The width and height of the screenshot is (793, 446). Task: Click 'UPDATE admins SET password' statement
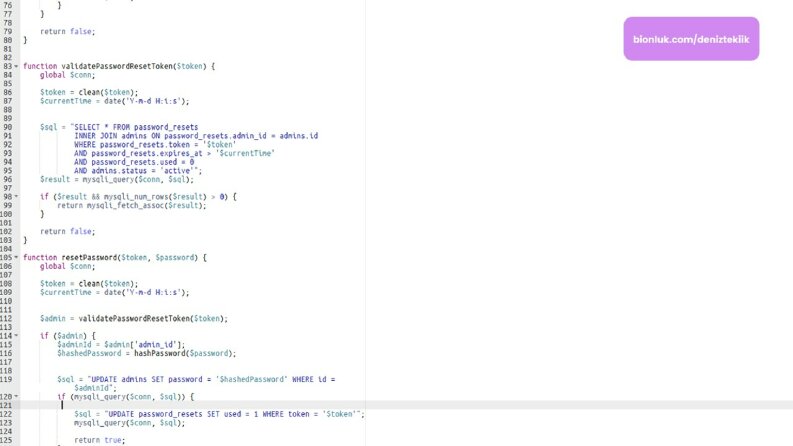click(196, 379)
